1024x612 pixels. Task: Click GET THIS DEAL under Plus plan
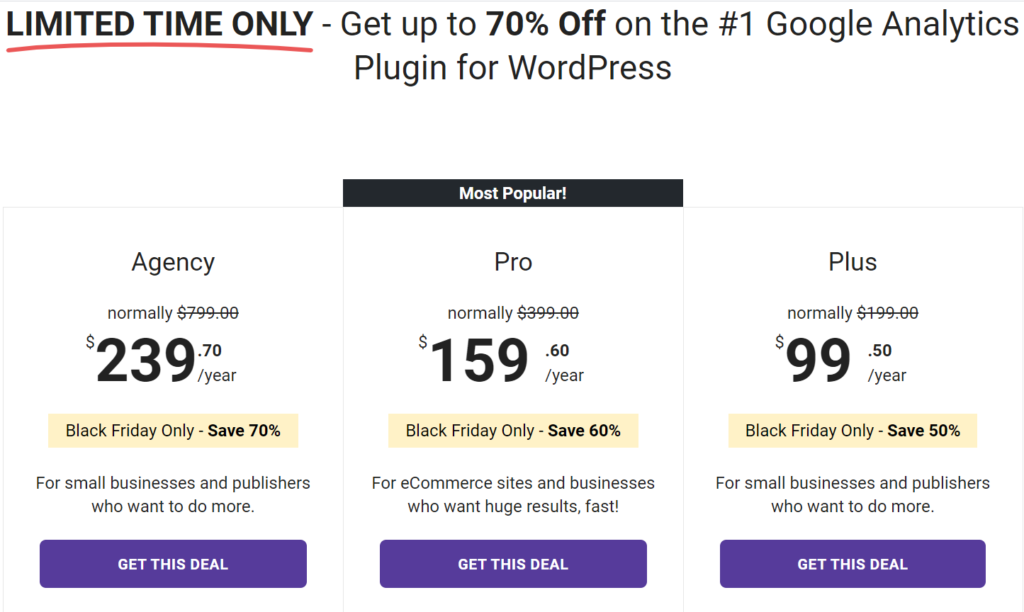pyautogui.click(x=853, y=564)
